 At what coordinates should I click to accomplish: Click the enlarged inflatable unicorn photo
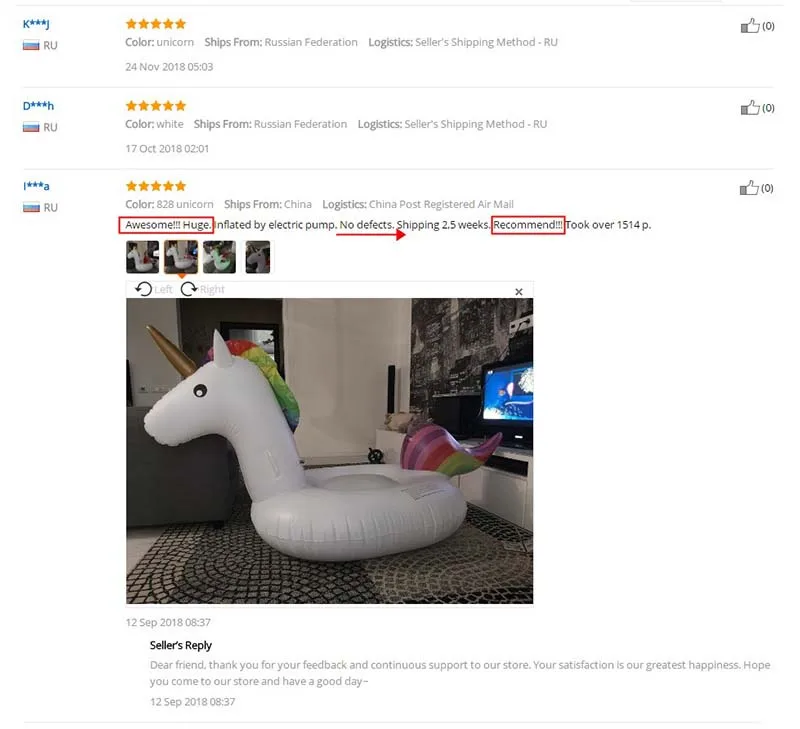point(330,451)
